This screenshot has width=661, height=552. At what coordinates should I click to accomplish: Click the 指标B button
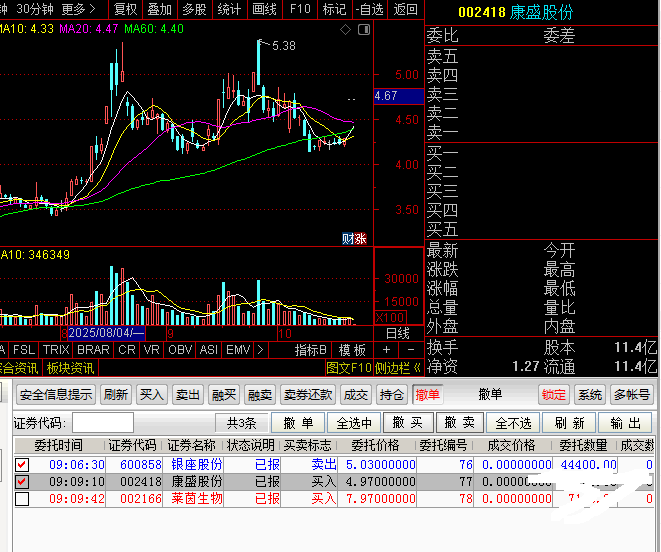click(310, 350)
